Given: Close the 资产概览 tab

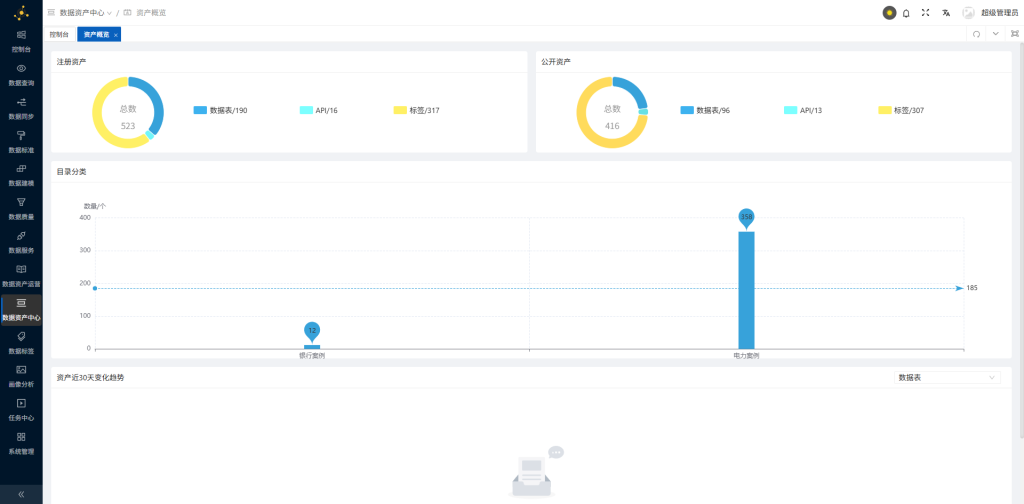Looking at the screenshot, I should click(116, 35).
